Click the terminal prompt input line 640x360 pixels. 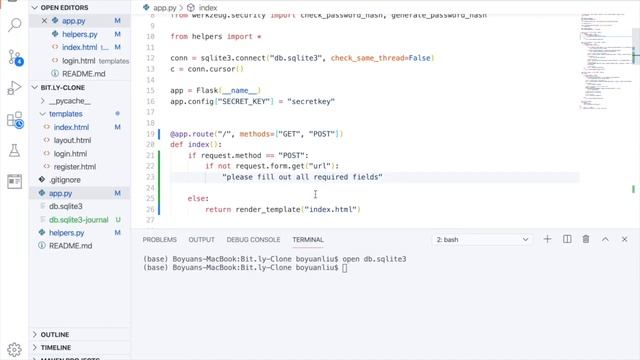(x=245, y=268)
